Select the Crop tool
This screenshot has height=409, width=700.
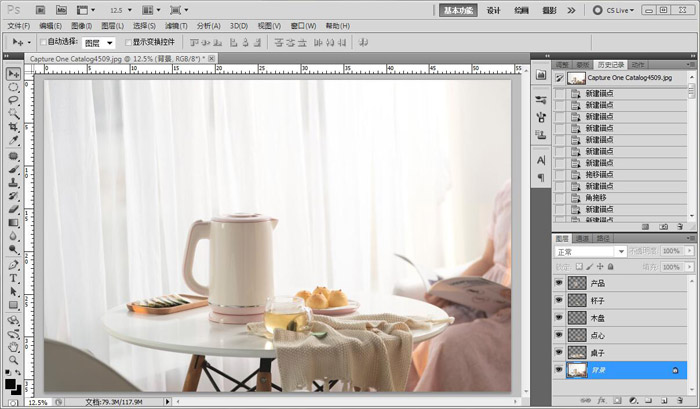coord(14,128)
